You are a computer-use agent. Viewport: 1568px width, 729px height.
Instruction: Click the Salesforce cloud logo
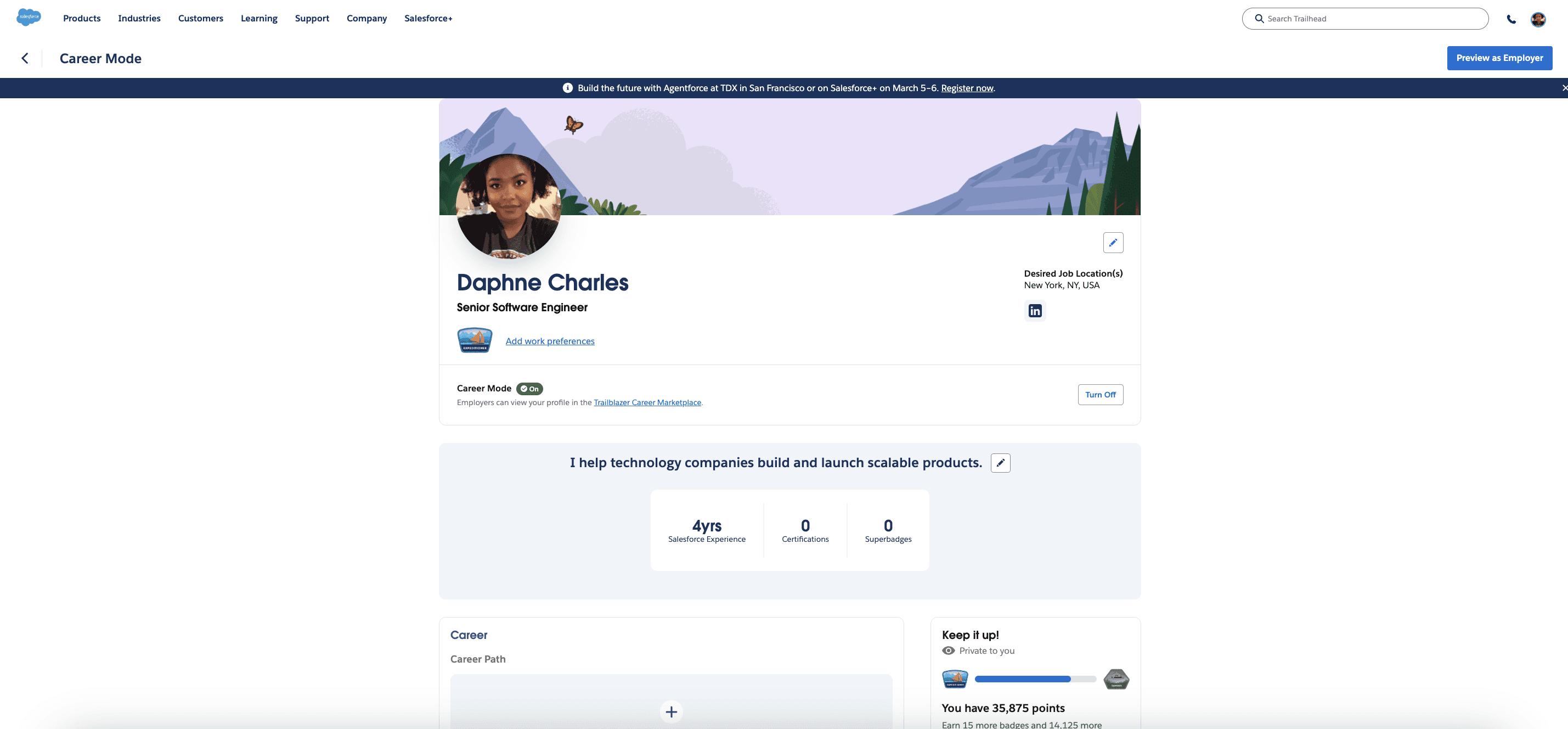coord(29,17)
